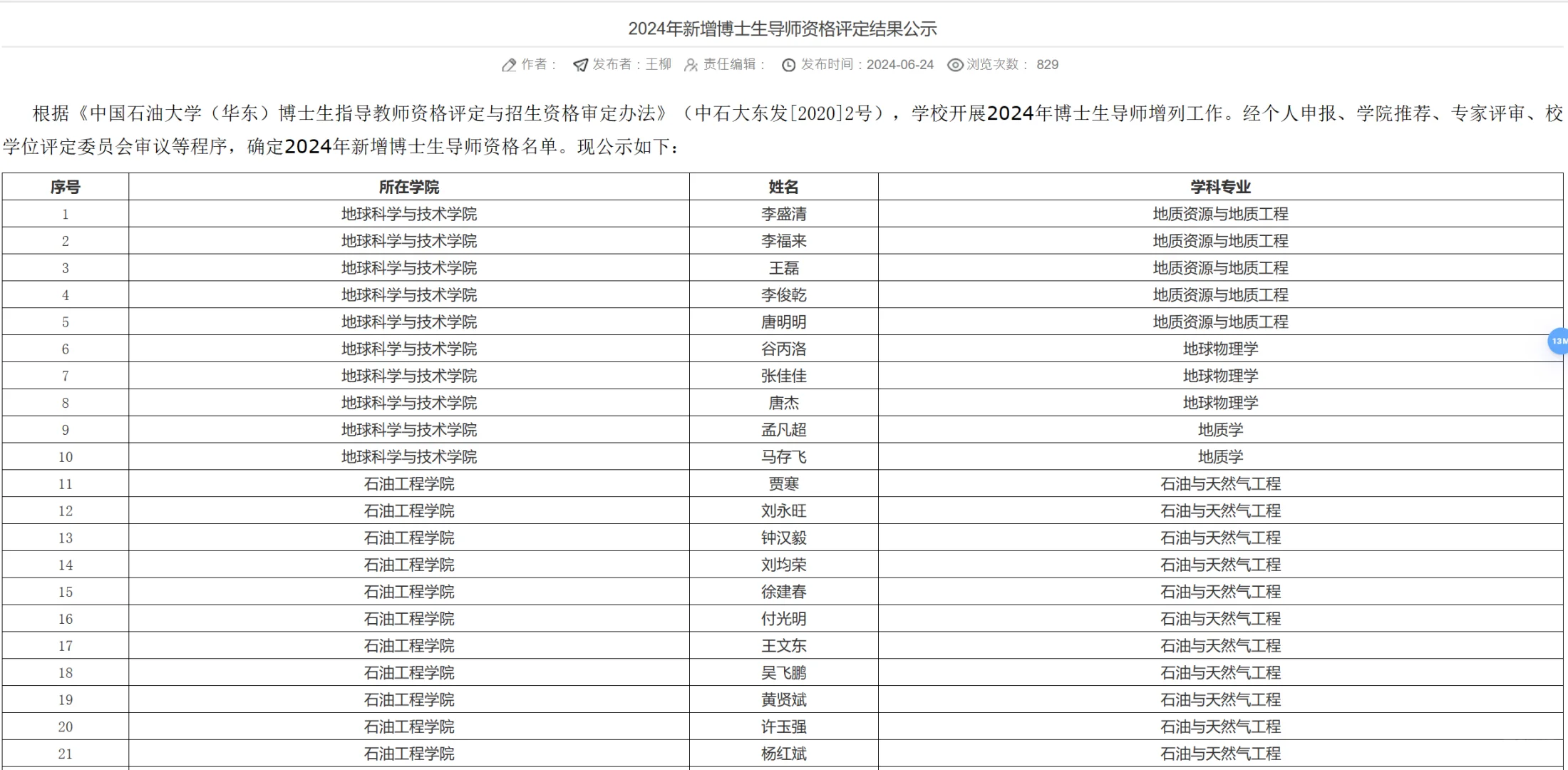
Task: Select the name cell 黄贤斌
Action: 784,700
